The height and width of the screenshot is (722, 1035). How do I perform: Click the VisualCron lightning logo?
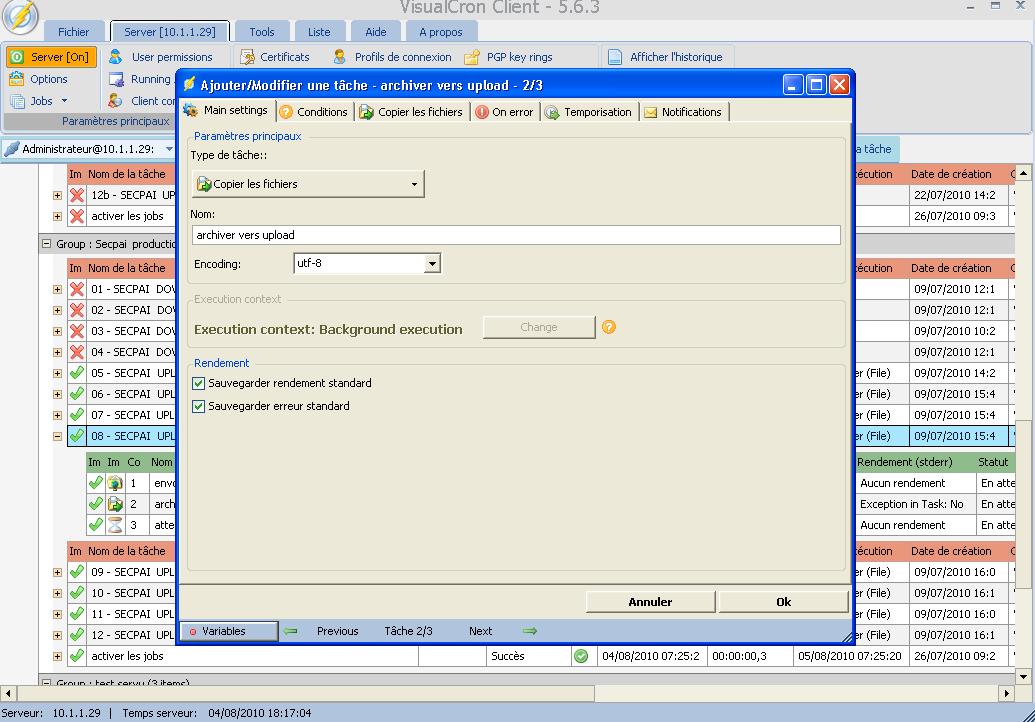click(19, 16)
